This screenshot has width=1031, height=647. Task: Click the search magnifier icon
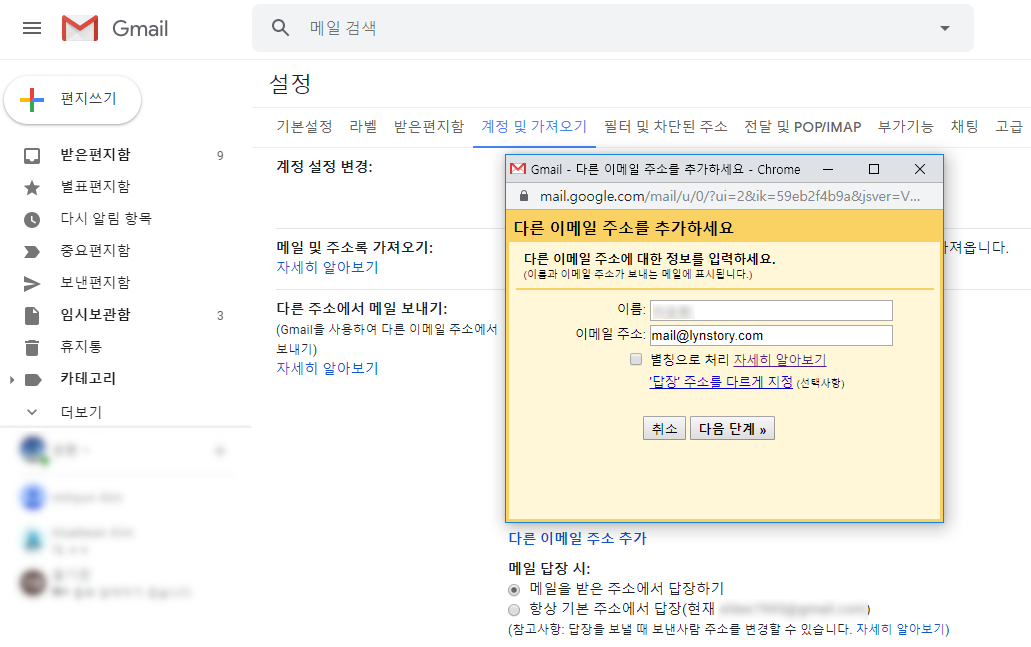281,28
